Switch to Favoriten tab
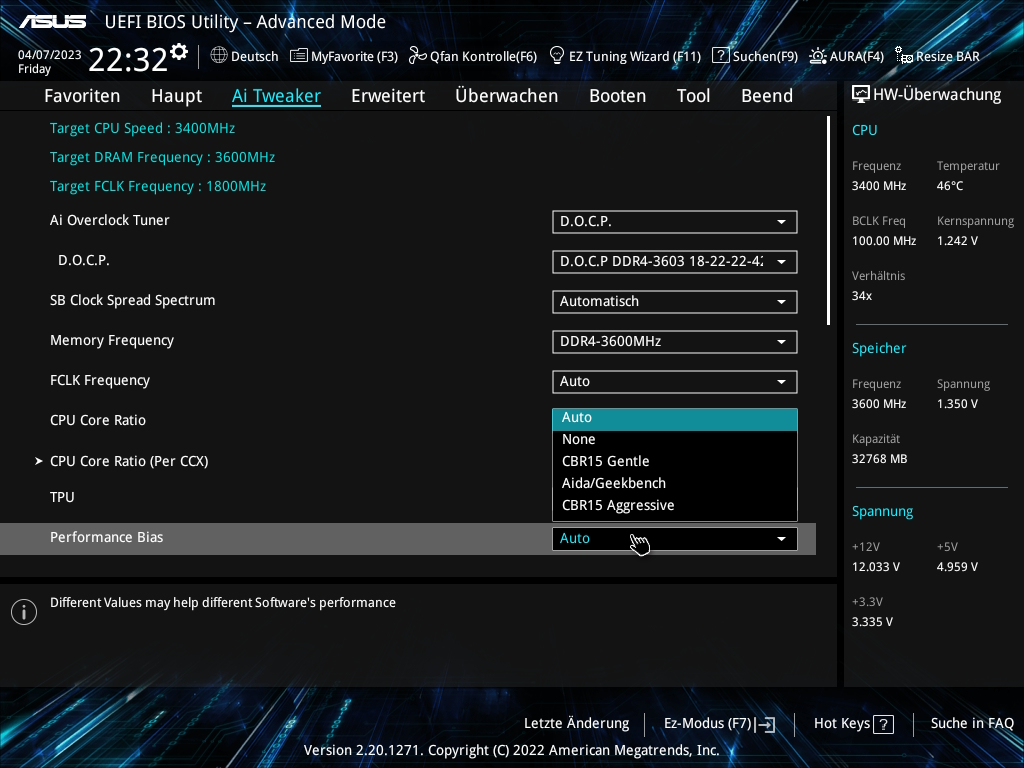 click(82, 96)
